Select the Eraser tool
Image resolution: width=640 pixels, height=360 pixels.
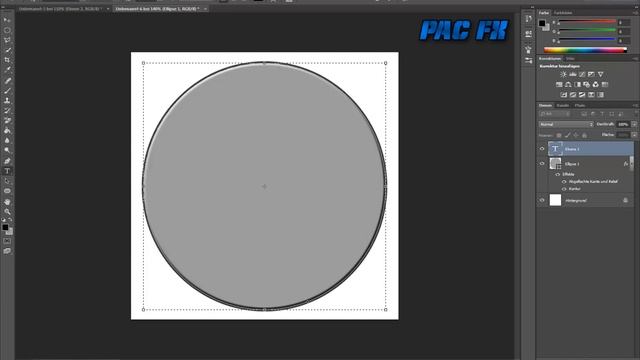point(7,120)
